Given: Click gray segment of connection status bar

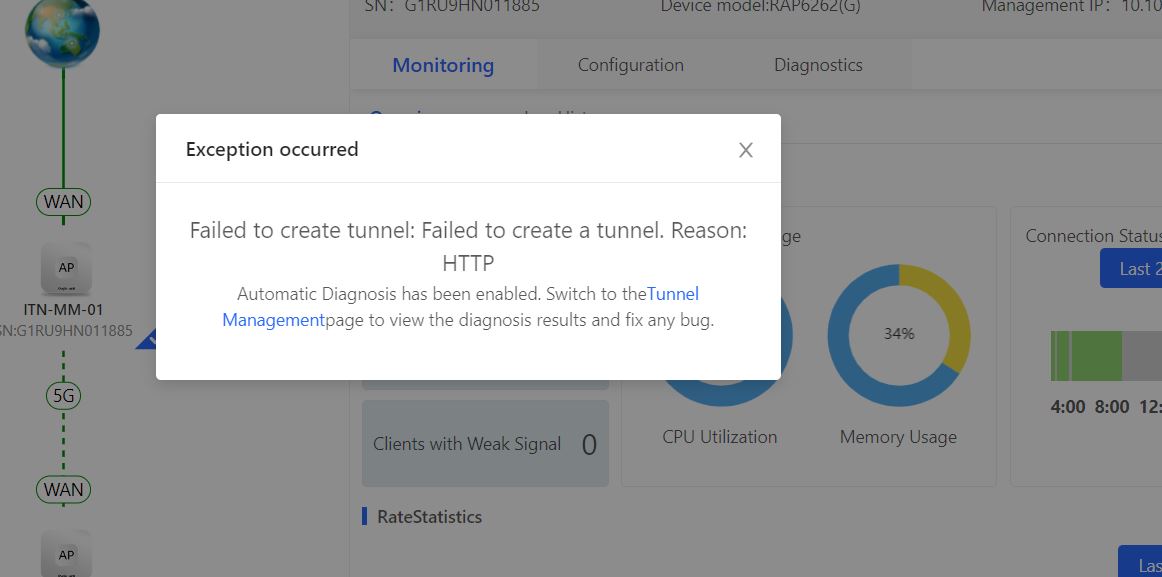Looking at the screenshot, I should (x=1142, y=356).
